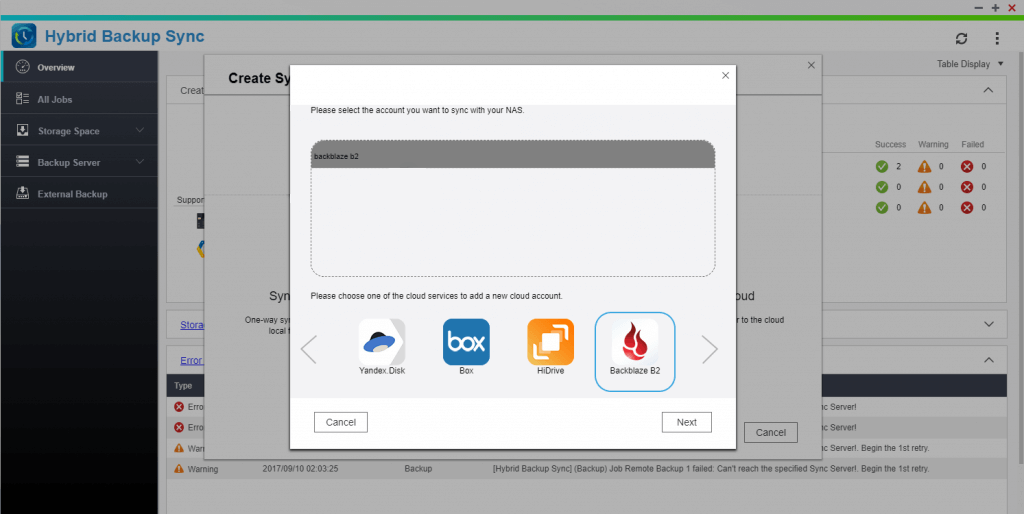
Task: Click the All Jobs list icon
Action: [22, 99]
